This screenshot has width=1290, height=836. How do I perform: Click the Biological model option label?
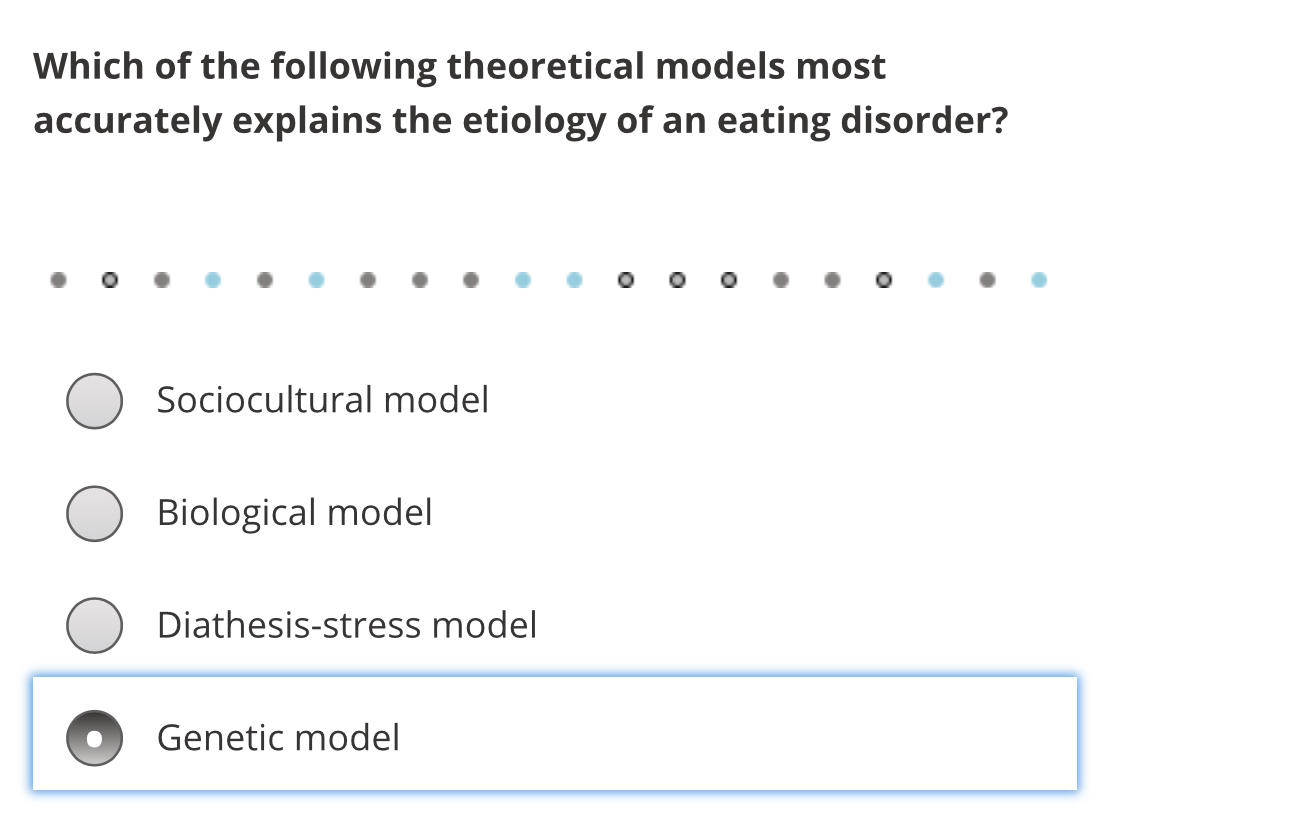click(x=294, y=513)
